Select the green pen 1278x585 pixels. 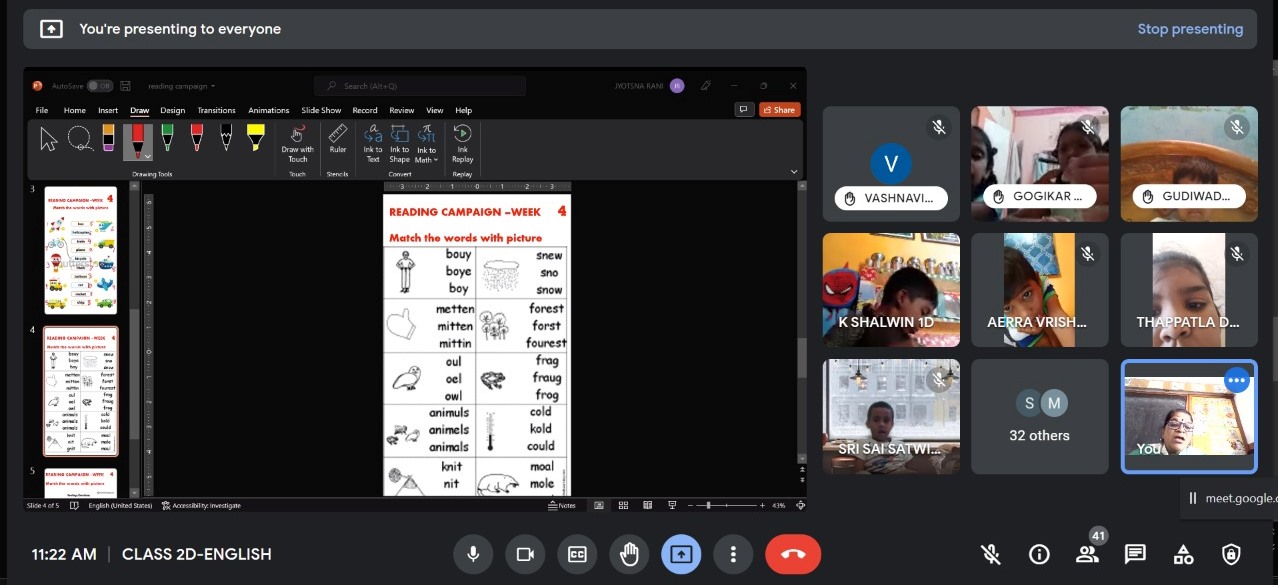[x=167, y=138]
